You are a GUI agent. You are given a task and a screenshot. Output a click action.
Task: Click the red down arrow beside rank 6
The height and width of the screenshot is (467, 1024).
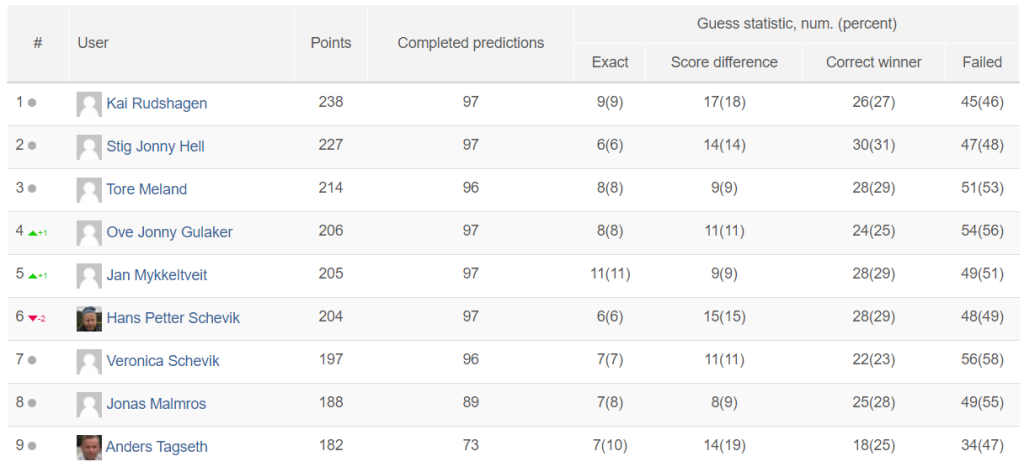32,319
